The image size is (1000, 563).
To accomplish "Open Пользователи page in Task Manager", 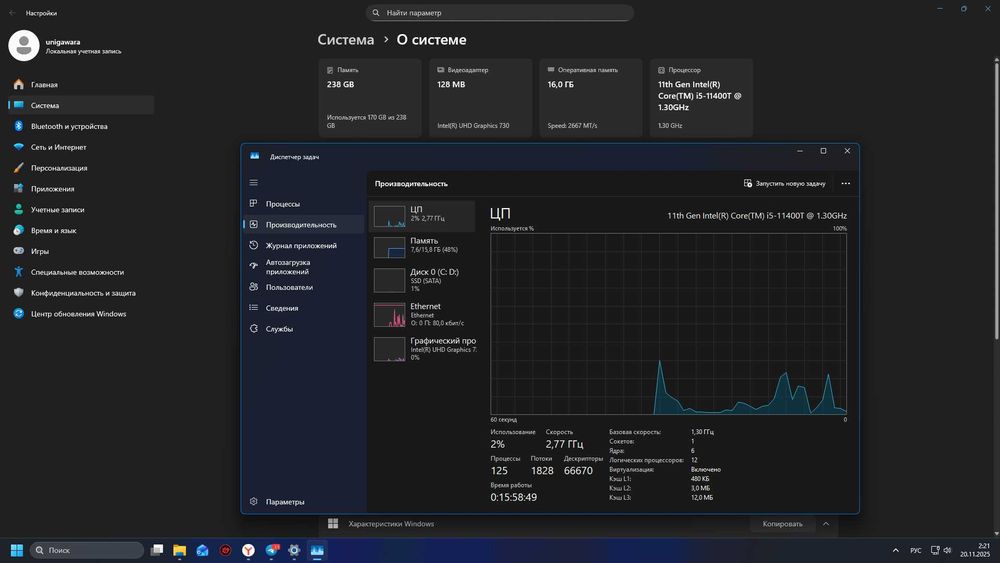I will (302, 288).
